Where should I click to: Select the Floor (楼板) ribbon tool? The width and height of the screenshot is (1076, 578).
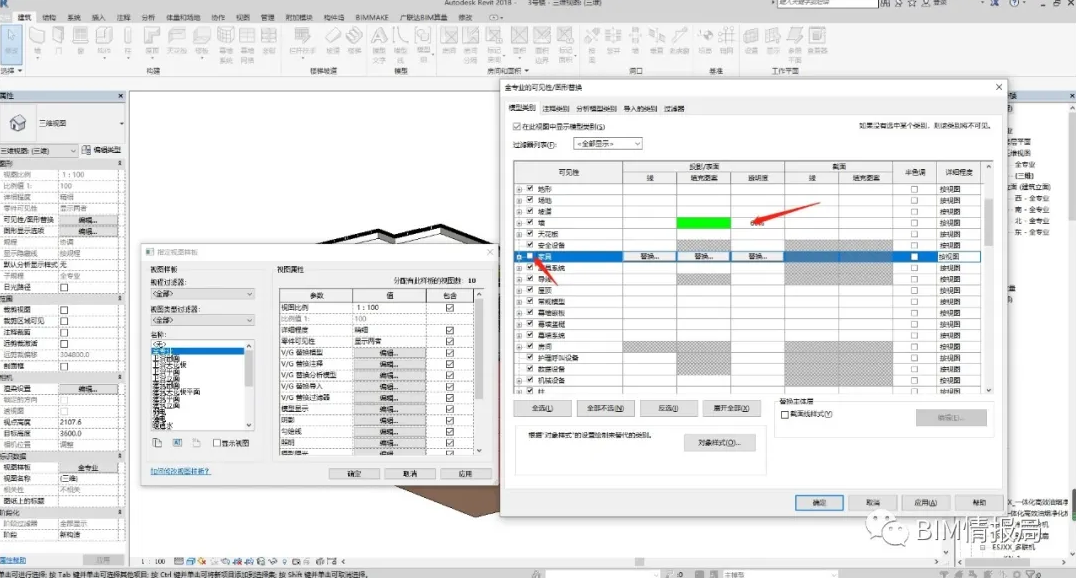pyautogui.click(x=202, y=40)
